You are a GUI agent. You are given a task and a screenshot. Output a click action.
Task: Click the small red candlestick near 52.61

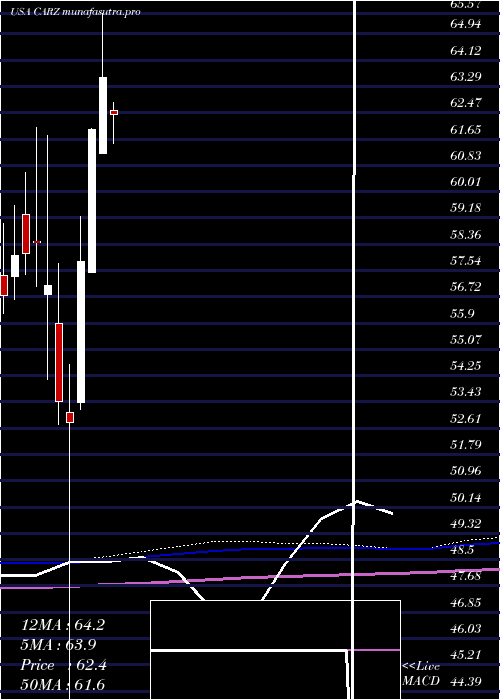click(70, 417)
